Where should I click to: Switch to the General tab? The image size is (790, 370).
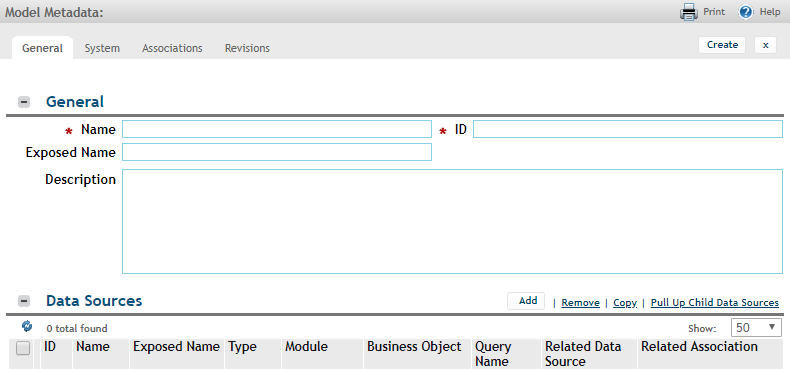coord(42,48)
